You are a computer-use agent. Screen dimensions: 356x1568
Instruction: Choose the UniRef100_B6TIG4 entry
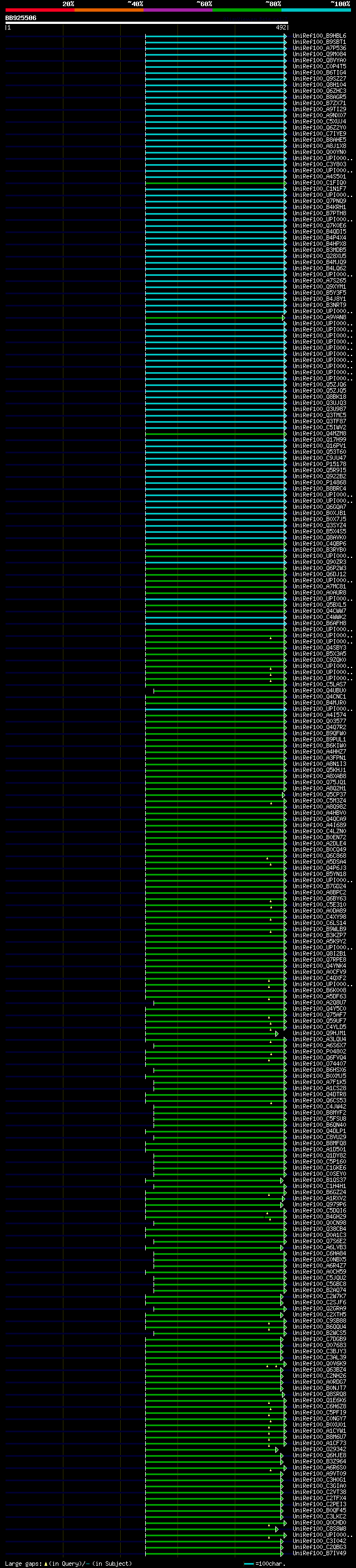(319, 72)
